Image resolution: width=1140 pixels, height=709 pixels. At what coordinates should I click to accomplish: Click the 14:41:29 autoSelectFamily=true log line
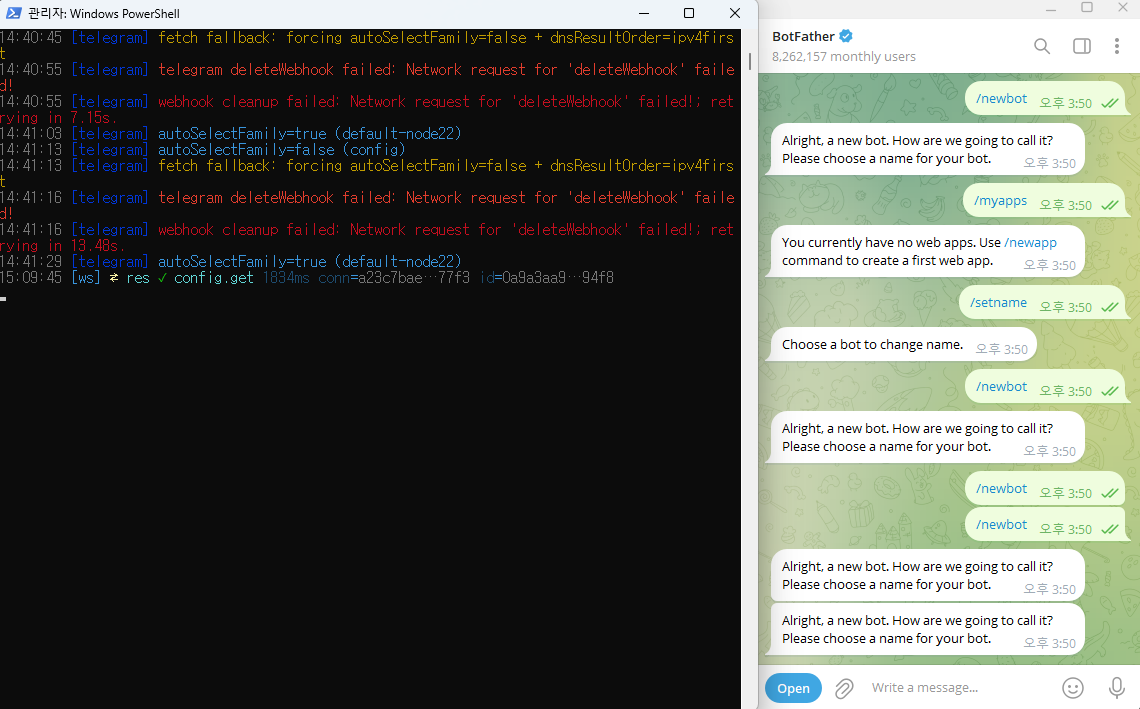pyautogui.click(x=230, y=262)
